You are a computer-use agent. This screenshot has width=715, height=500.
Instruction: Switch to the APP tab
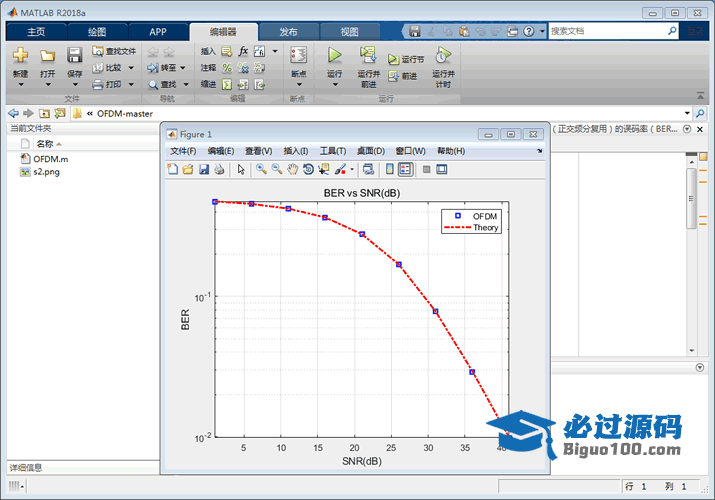pos(158,32)
